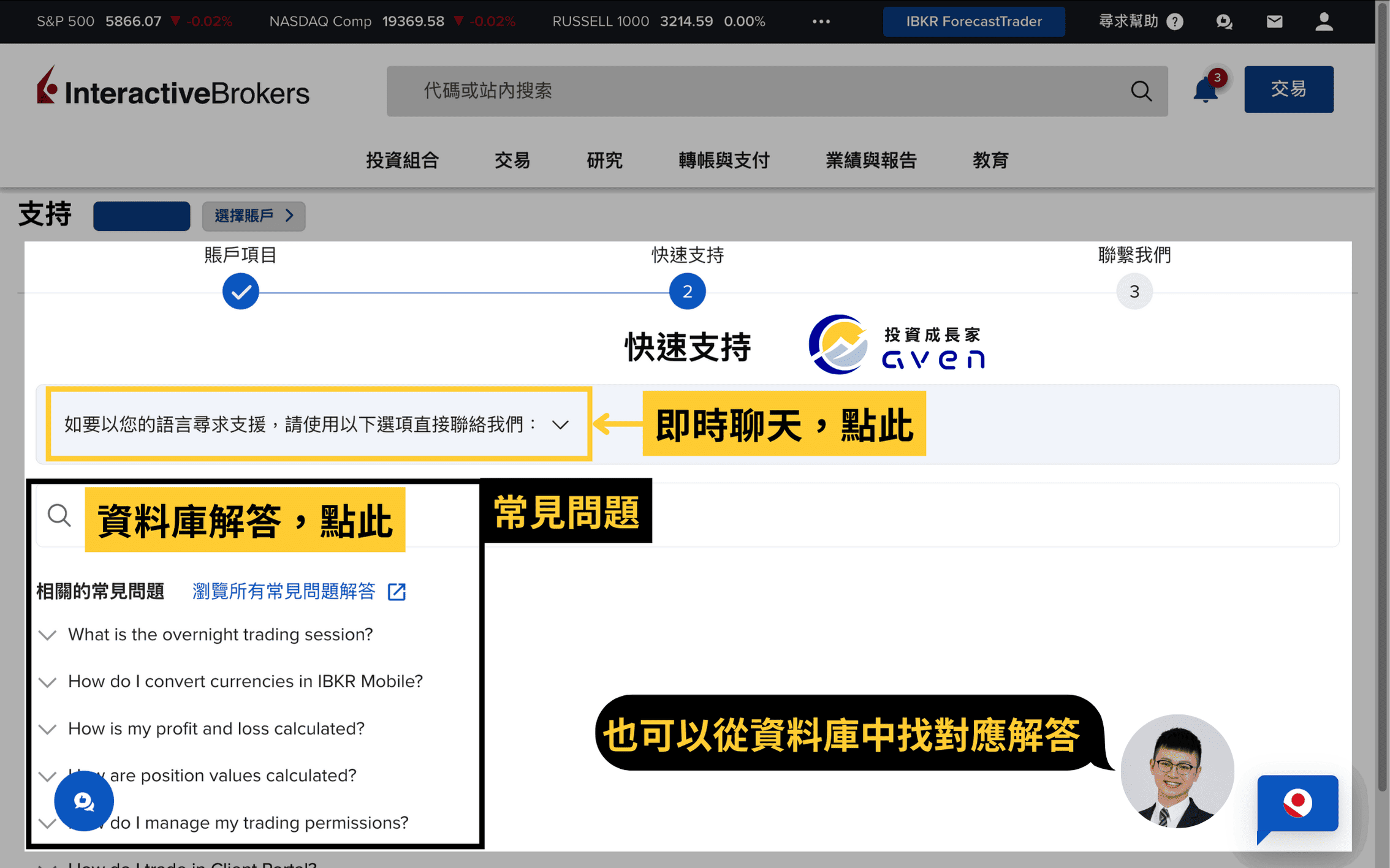Click the 交易 blue button
Screen dimensions: 1390x868
coord(1288,89)
